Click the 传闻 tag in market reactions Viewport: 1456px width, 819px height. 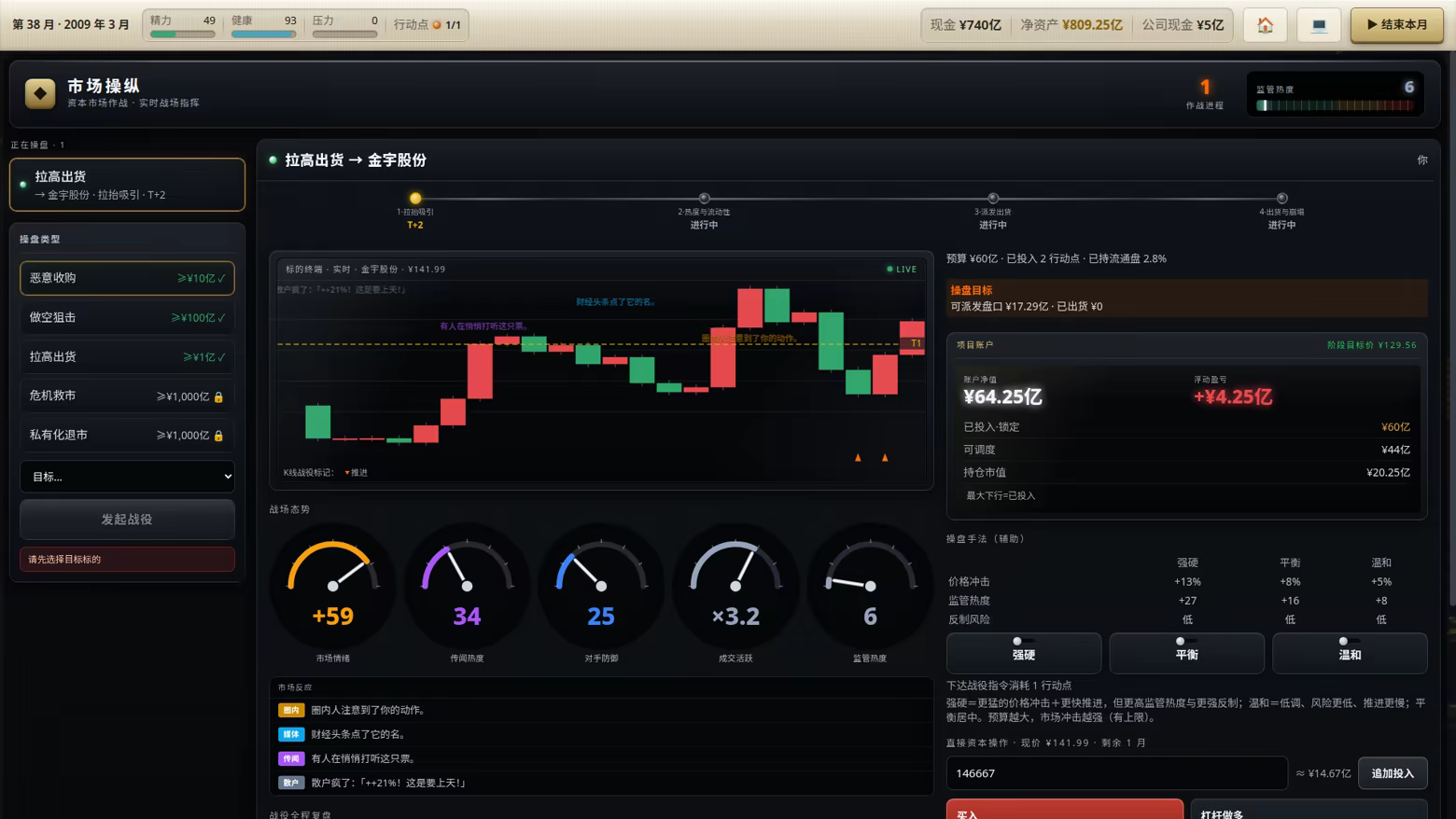tap(291, 758)
